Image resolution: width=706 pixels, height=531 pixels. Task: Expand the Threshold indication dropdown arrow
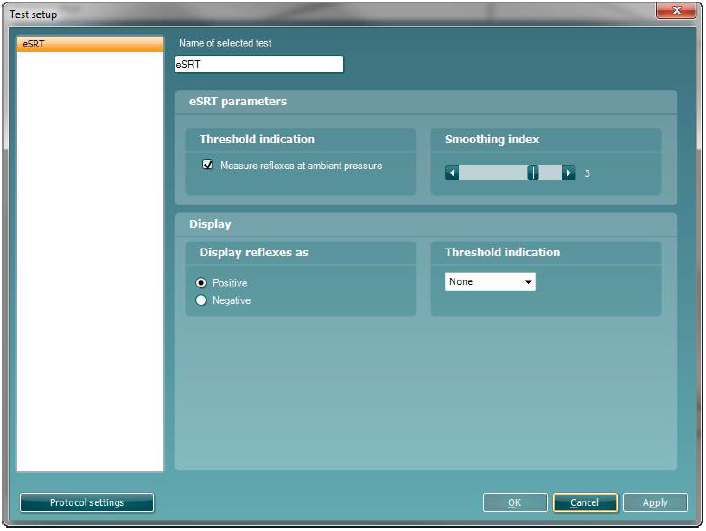click(528, 282)
